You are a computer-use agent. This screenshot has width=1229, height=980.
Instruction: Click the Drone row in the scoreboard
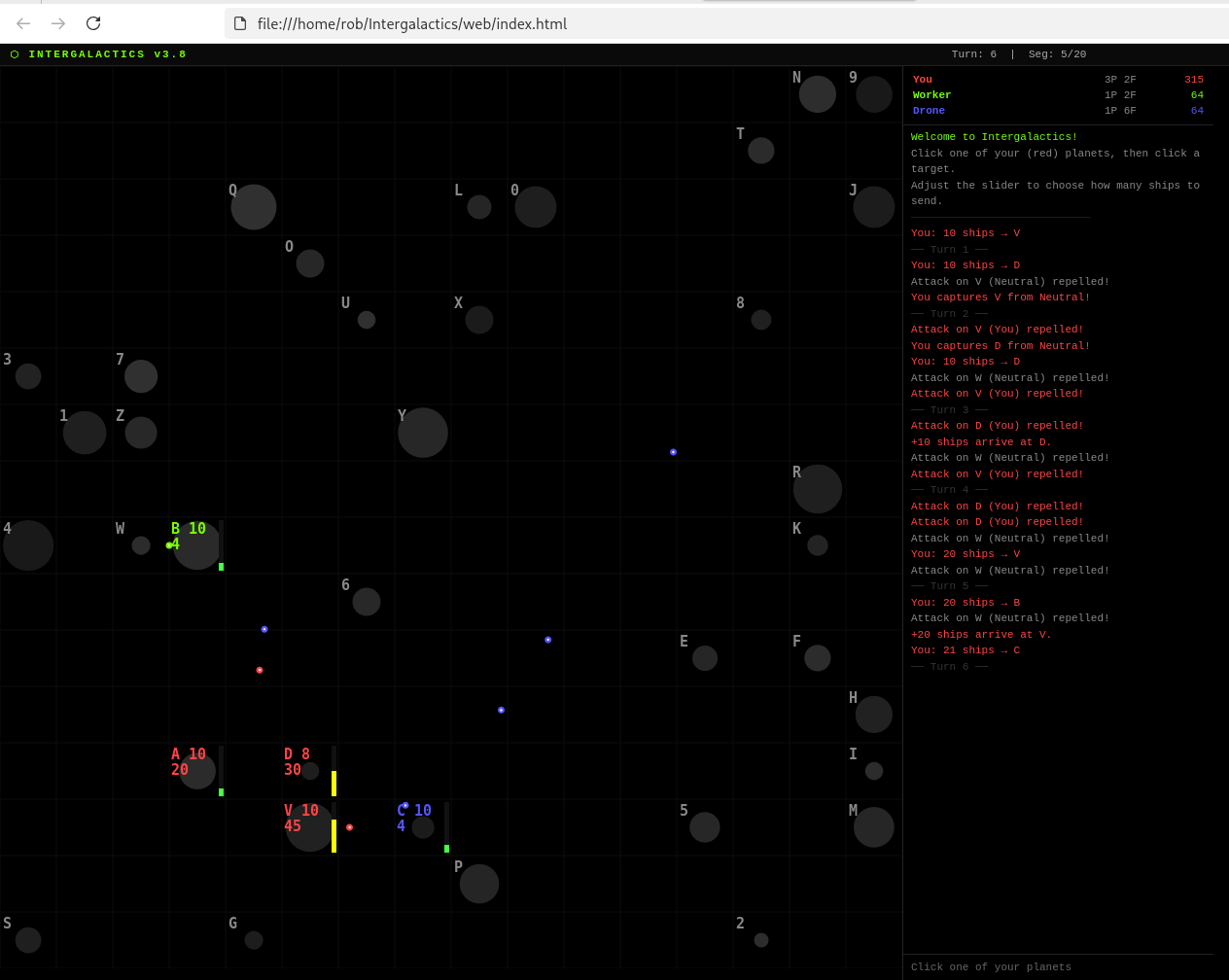tap(1057, 111)
